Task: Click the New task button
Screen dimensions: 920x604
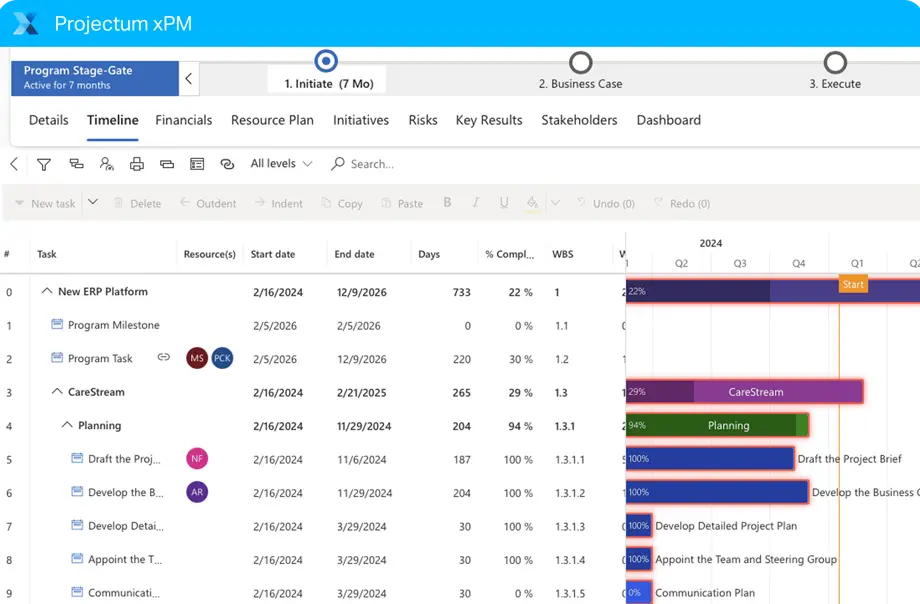Action: point(44,203)
